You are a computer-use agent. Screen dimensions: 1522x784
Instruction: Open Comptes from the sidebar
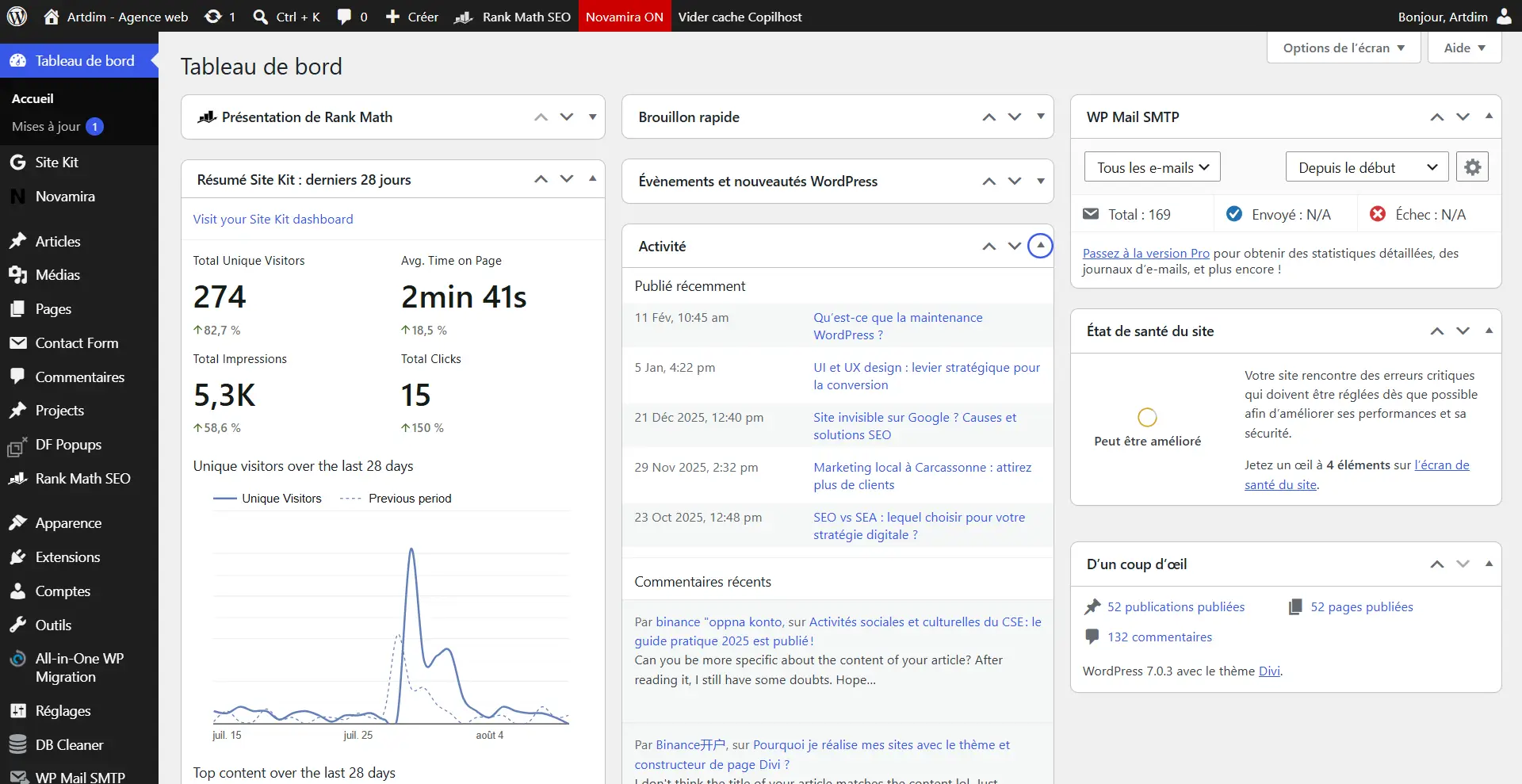(79, 591)
